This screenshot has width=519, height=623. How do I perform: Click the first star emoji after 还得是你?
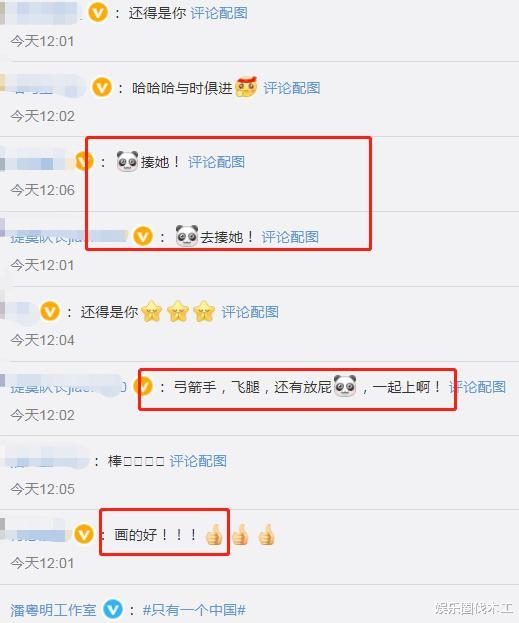pyautogui.click(x=152, y=311)
